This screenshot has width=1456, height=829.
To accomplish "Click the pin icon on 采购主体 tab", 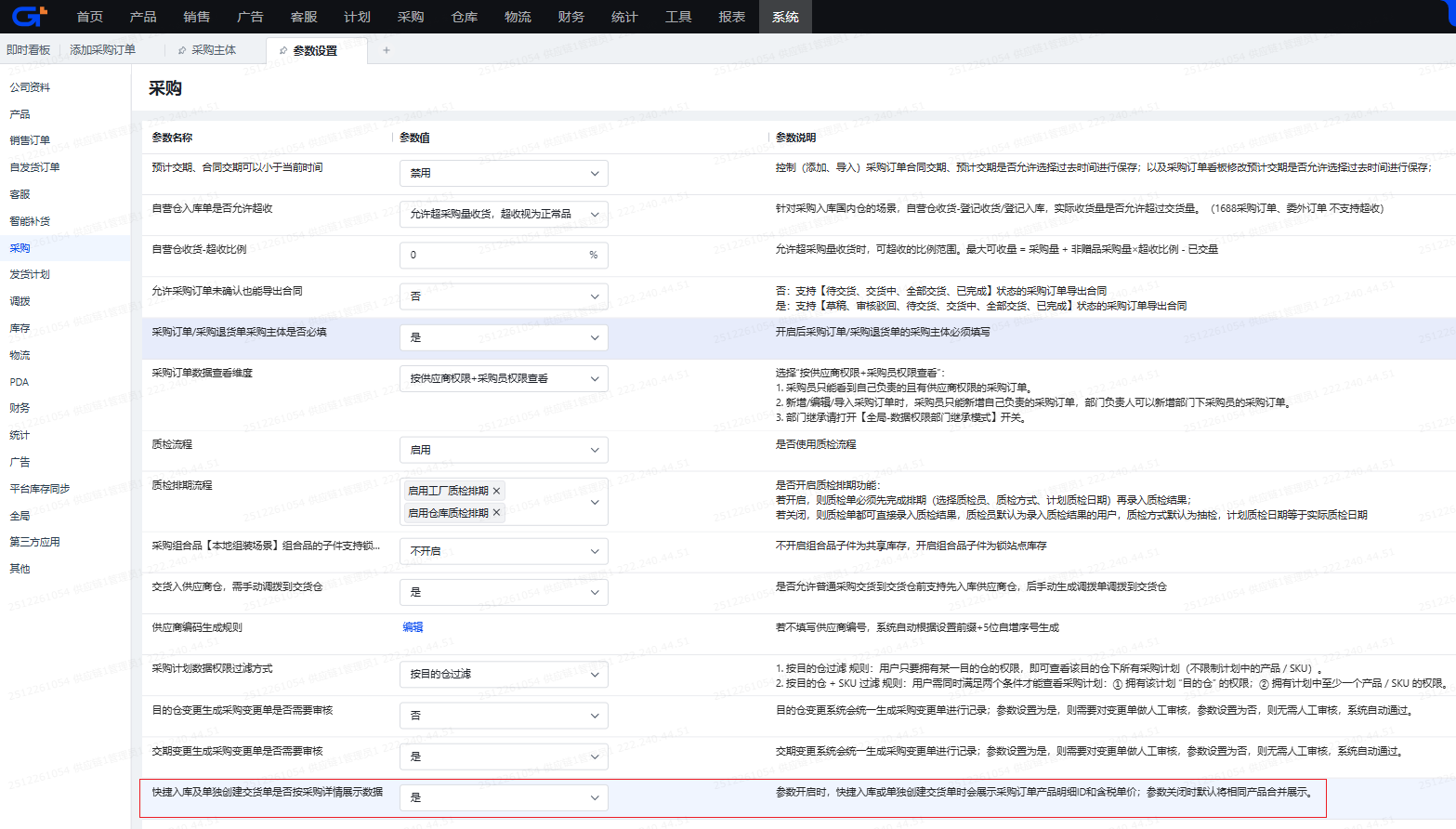I will click(x=182, y=50).
